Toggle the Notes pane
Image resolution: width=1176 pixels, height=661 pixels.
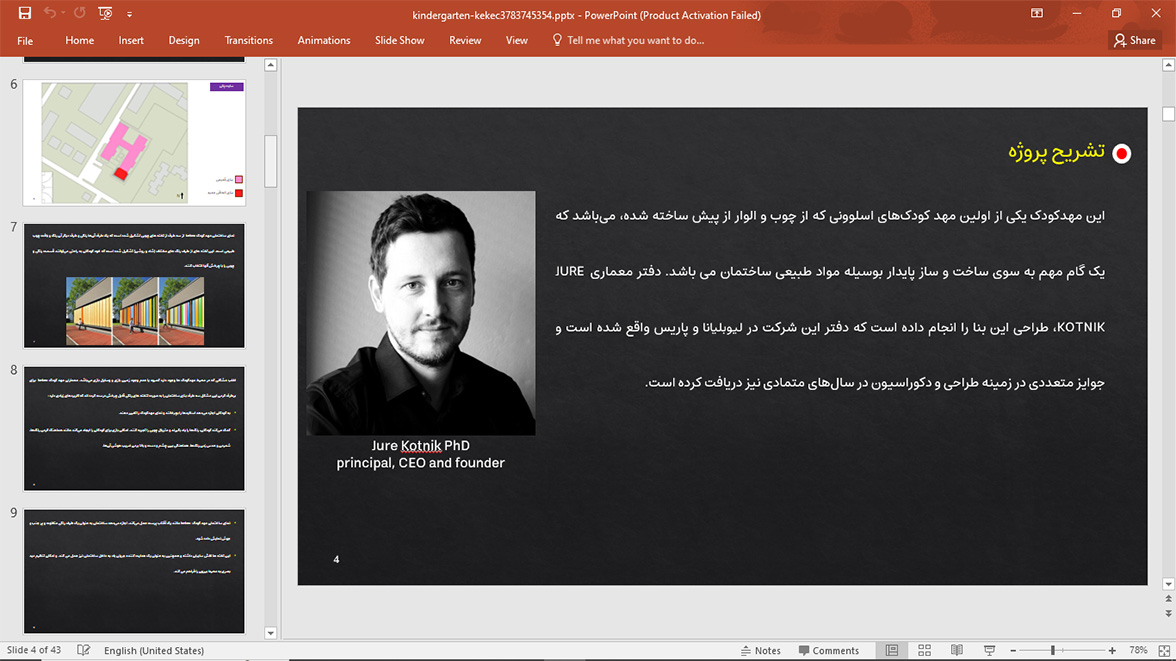760,650
